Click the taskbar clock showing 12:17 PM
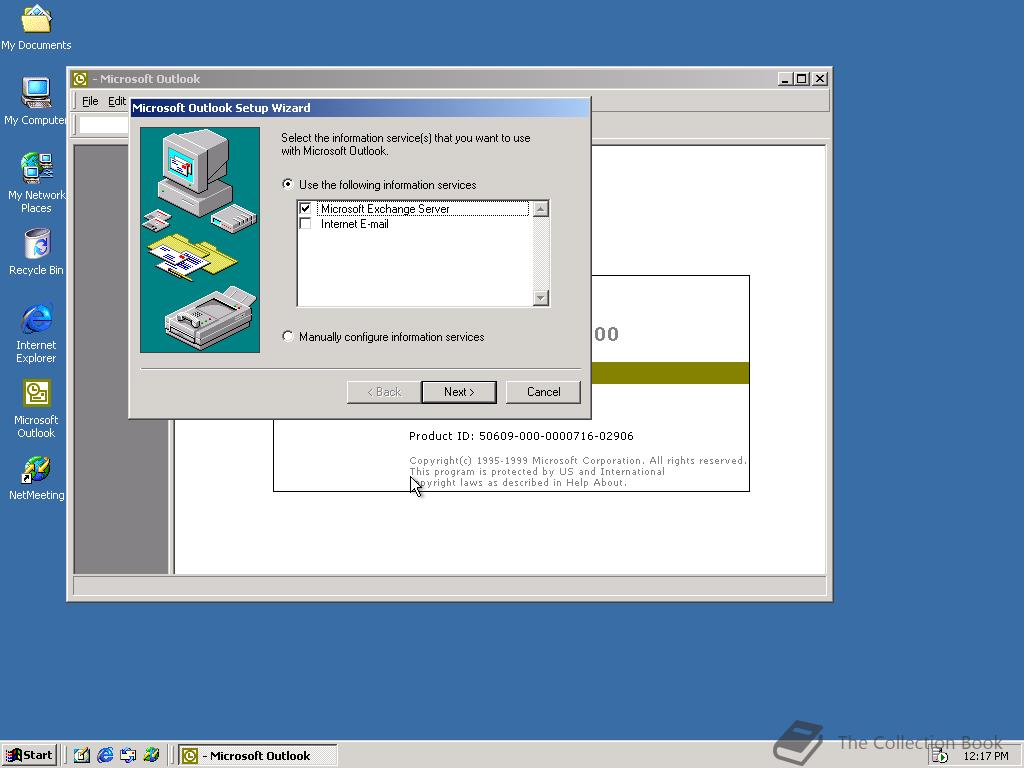This screenshot has width=1024, height=768. click(985, 756)
